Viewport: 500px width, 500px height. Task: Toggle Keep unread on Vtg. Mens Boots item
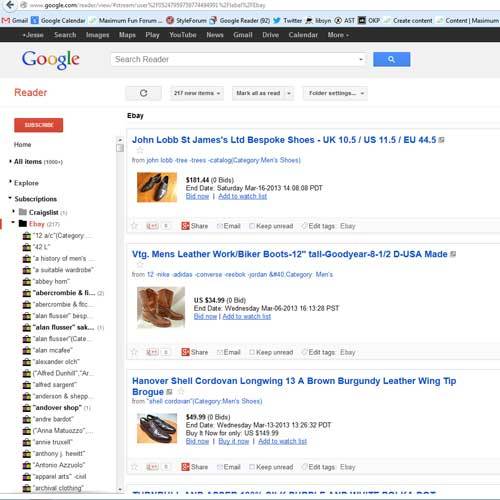[x=271, y=352]
